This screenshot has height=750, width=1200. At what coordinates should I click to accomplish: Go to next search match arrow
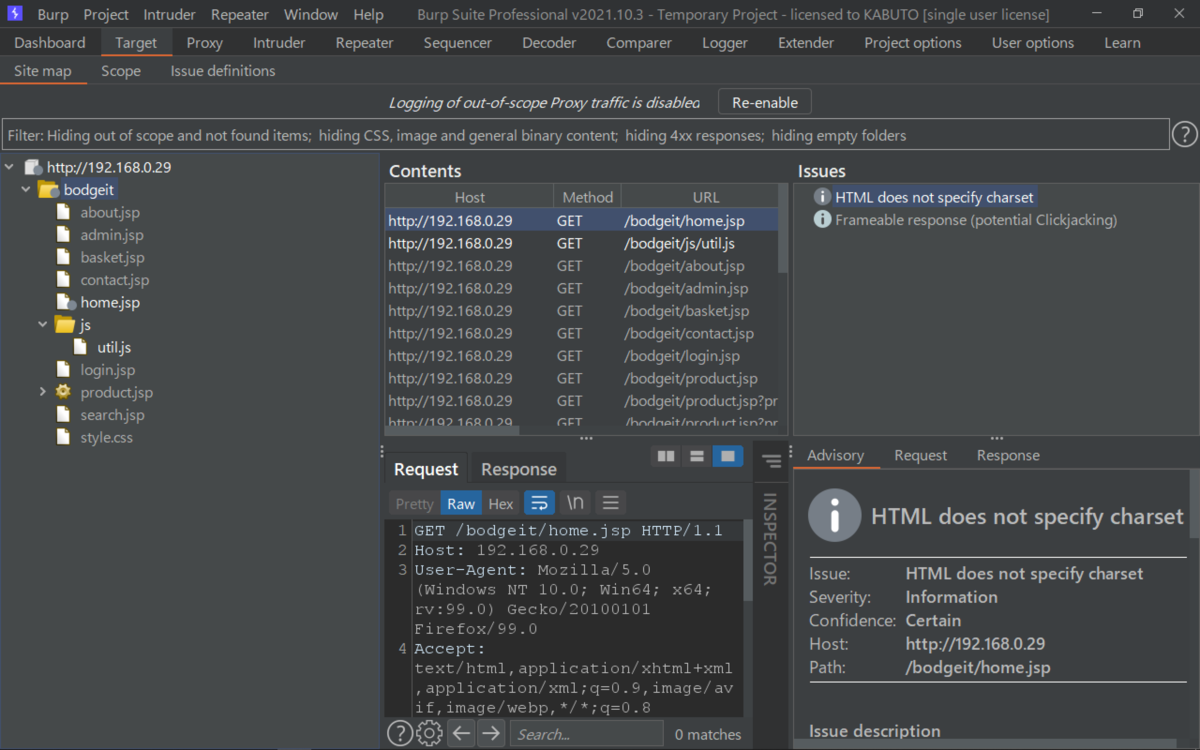(x=490, y=734)
